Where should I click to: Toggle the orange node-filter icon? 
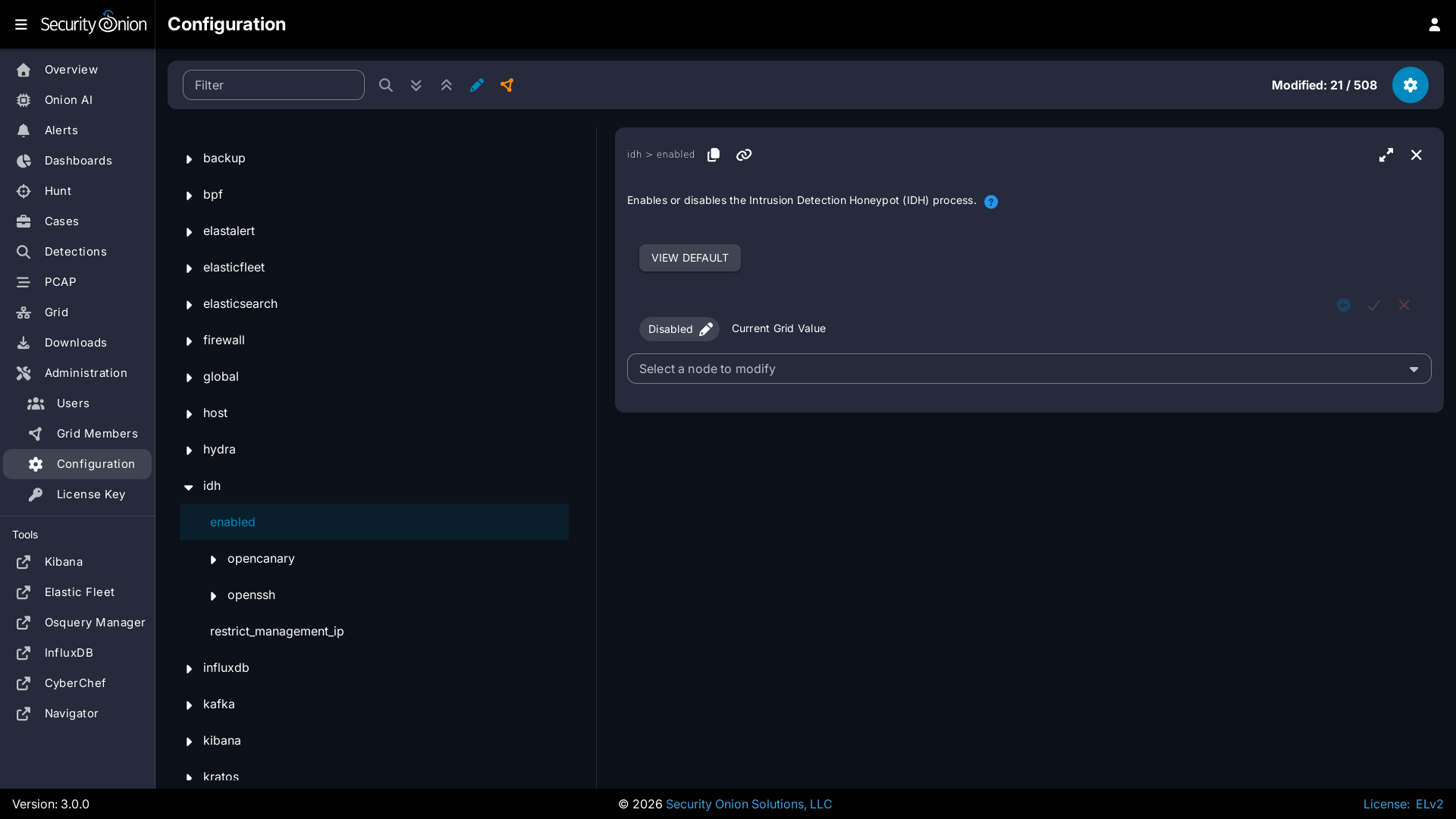(x=507, y=85)
